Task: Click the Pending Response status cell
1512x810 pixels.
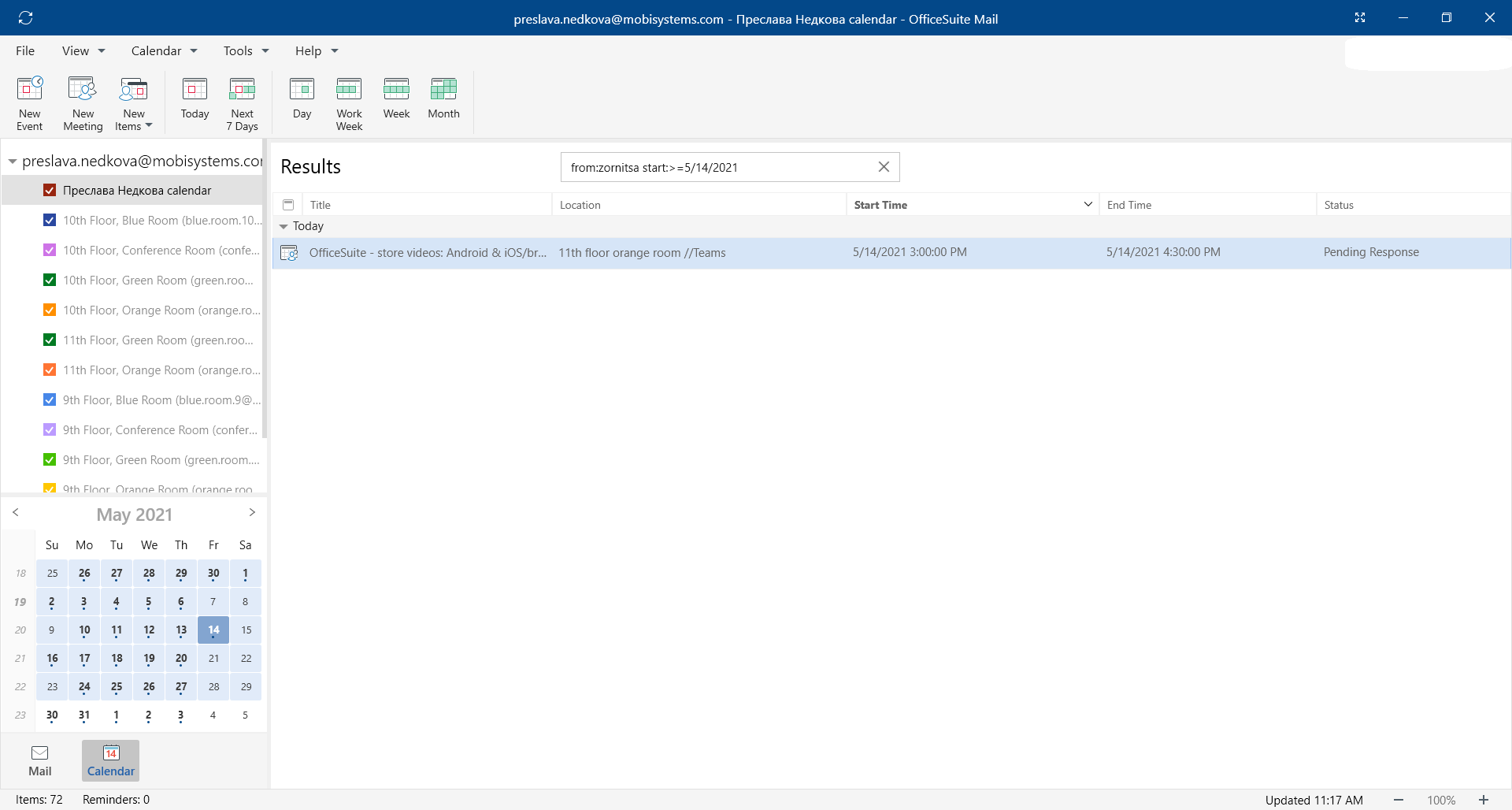Action: pyautogui.click(x=1371, y=252)
